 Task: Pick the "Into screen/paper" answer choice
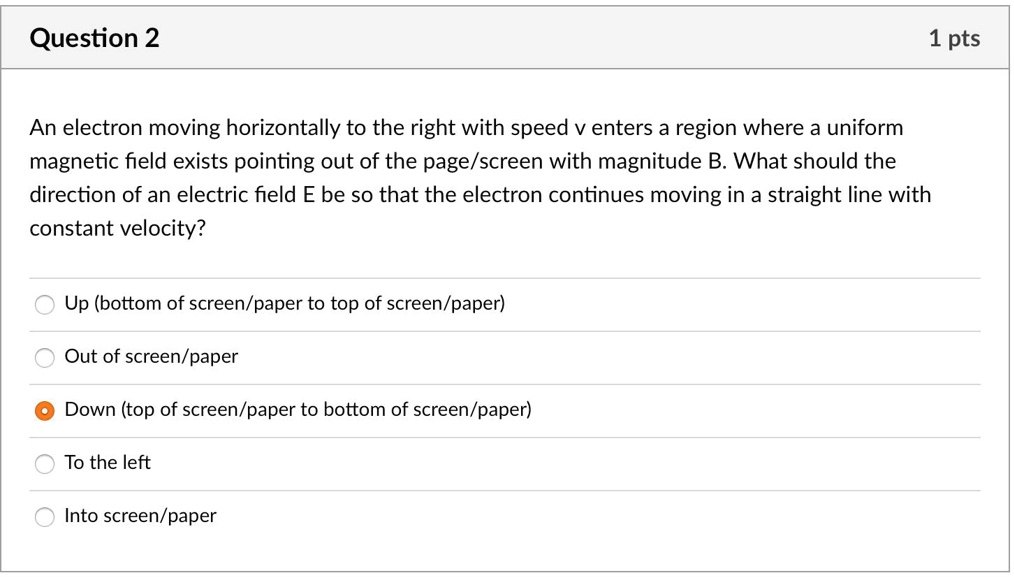(44, 516)
